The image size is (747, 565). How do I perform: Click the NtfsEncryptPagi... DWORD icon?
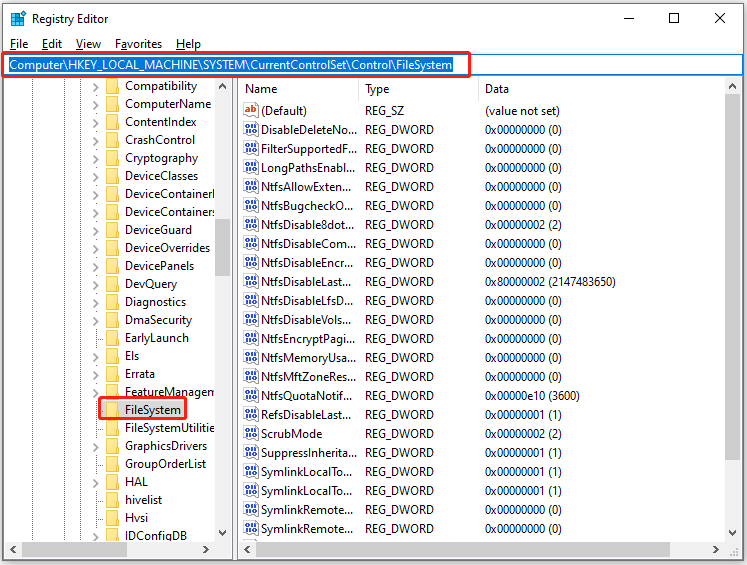251,339
